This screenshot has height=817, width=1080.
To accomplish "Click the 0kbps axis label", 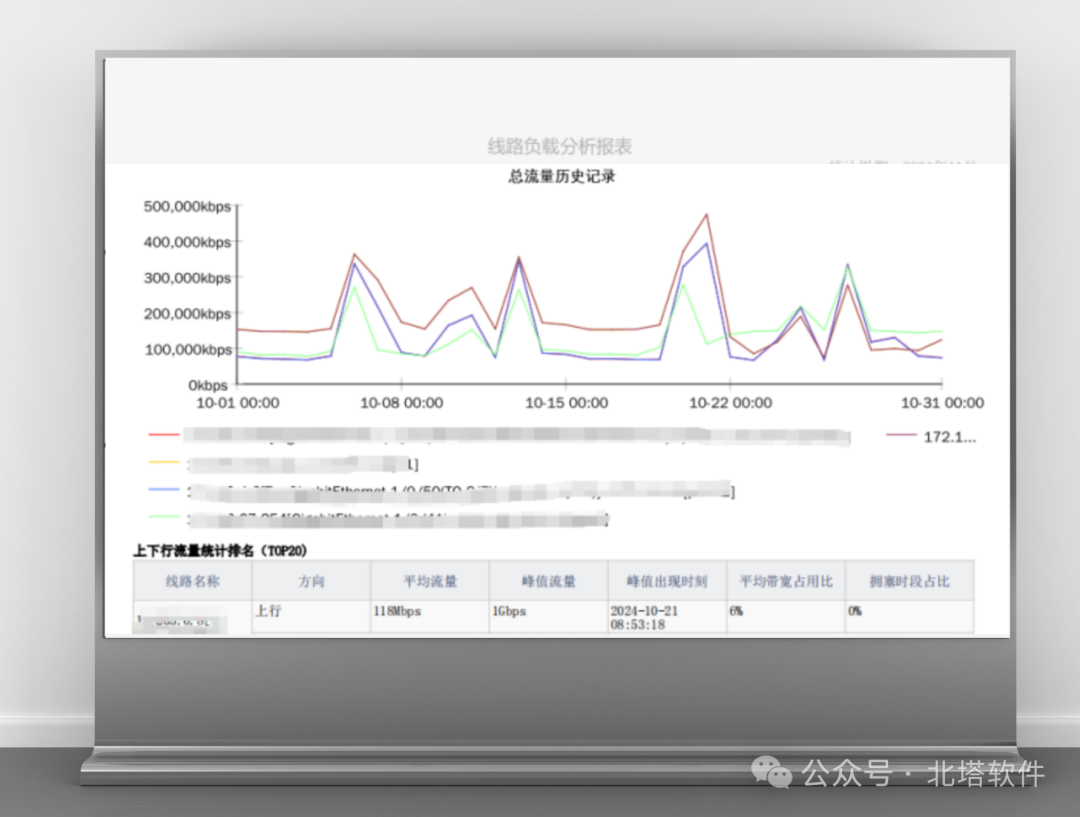I will (x=208, y=386).
